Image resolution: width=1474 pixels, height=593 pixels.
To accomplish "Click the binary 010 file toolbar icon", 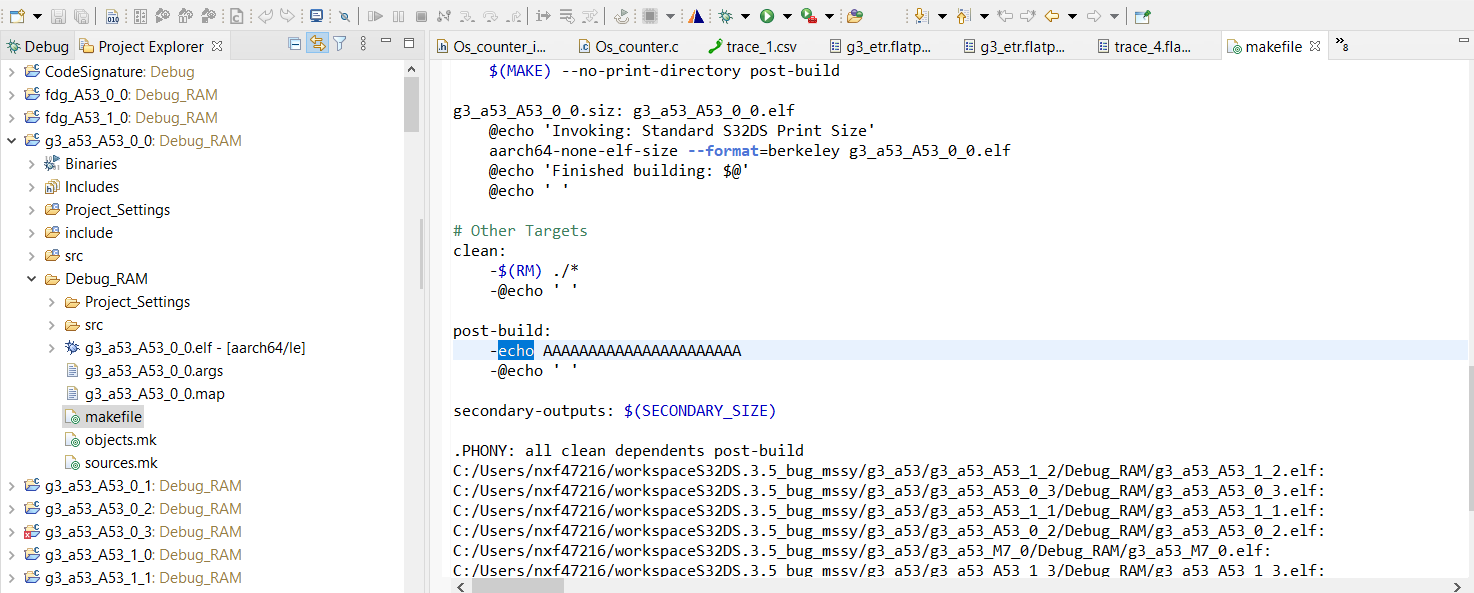I will [x=111, y=16].
